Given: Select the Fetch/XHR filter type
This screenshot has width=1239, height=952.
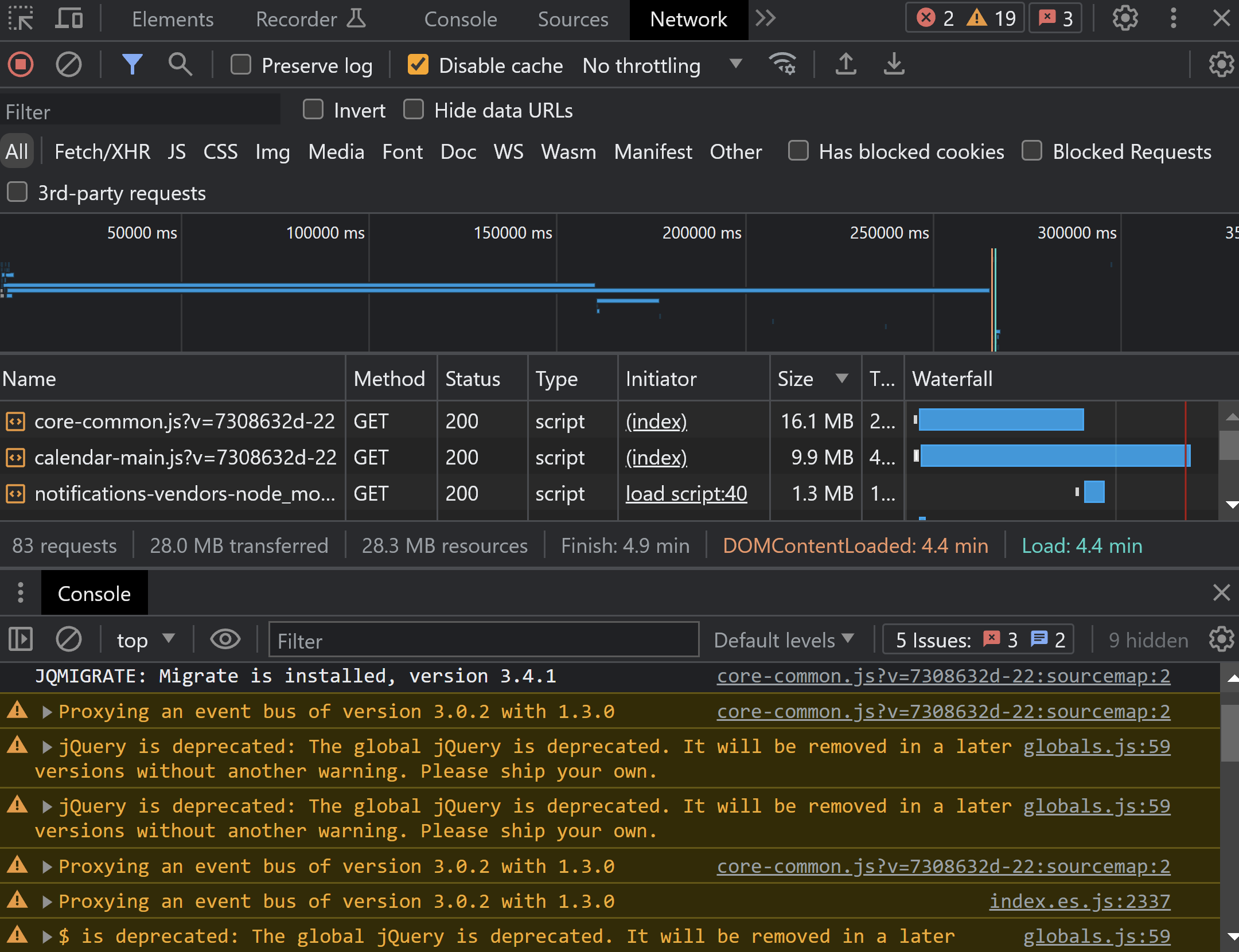Looking at the screenshot, I should click(102, 152).
